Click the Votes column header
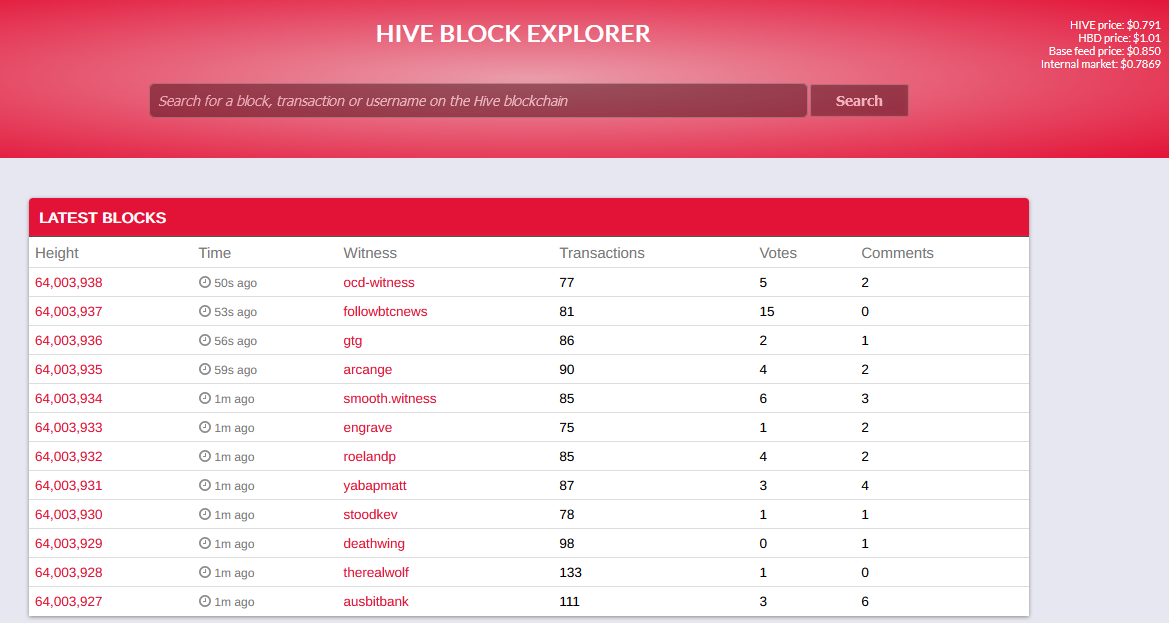1169x623 pixels. click(778, 253)
